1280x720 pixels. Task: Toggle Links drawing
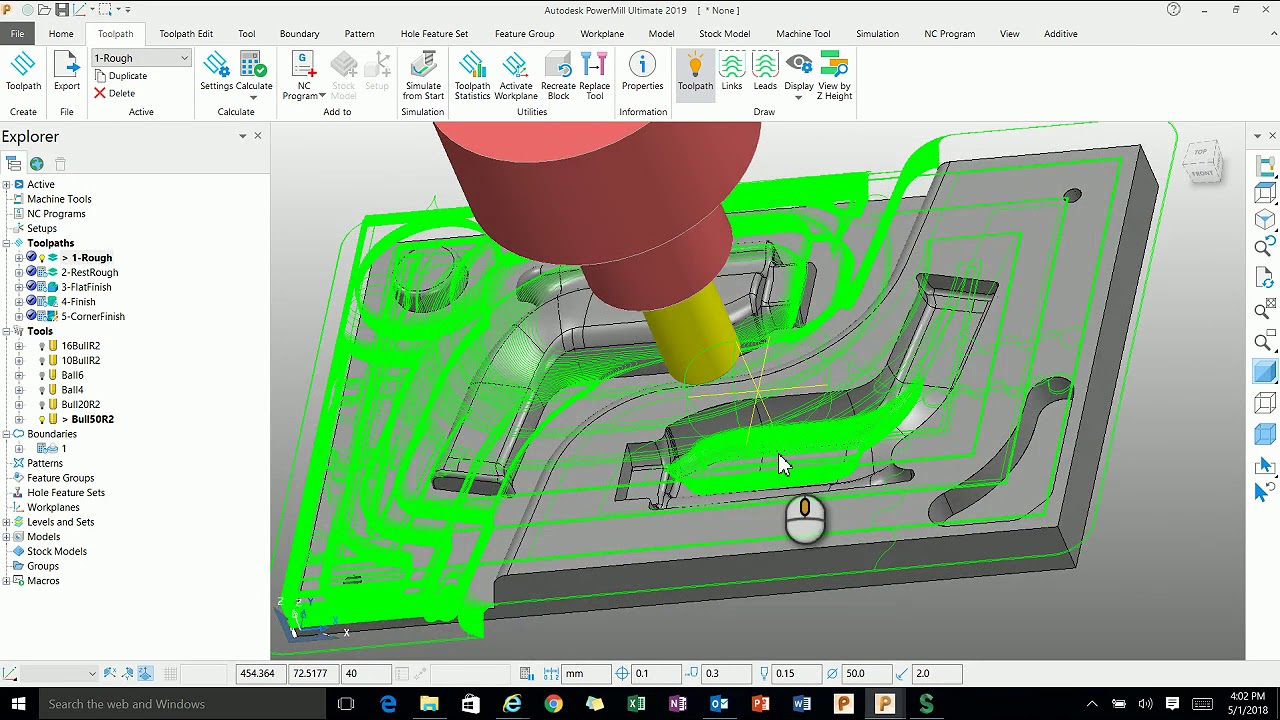point(732,72)
